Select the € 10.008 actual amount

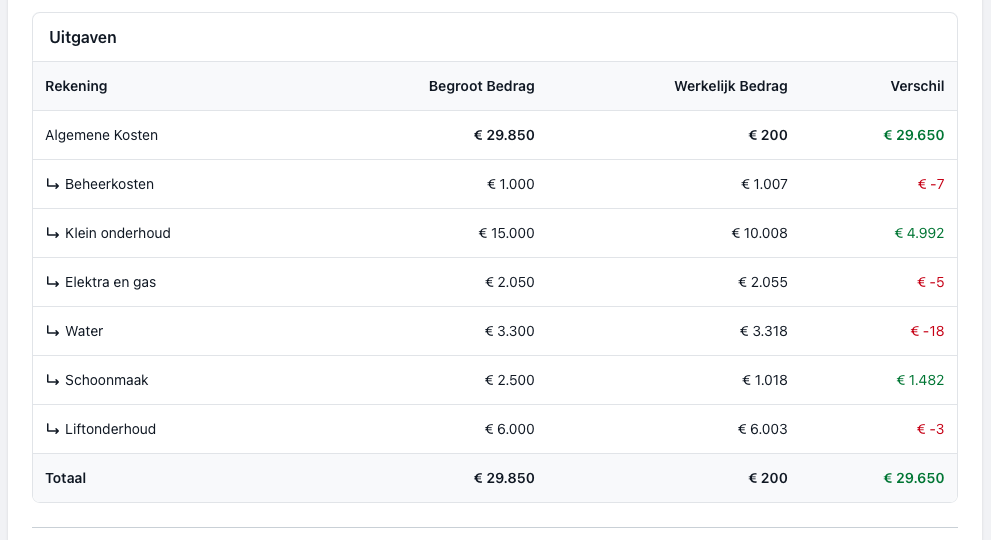759,233
